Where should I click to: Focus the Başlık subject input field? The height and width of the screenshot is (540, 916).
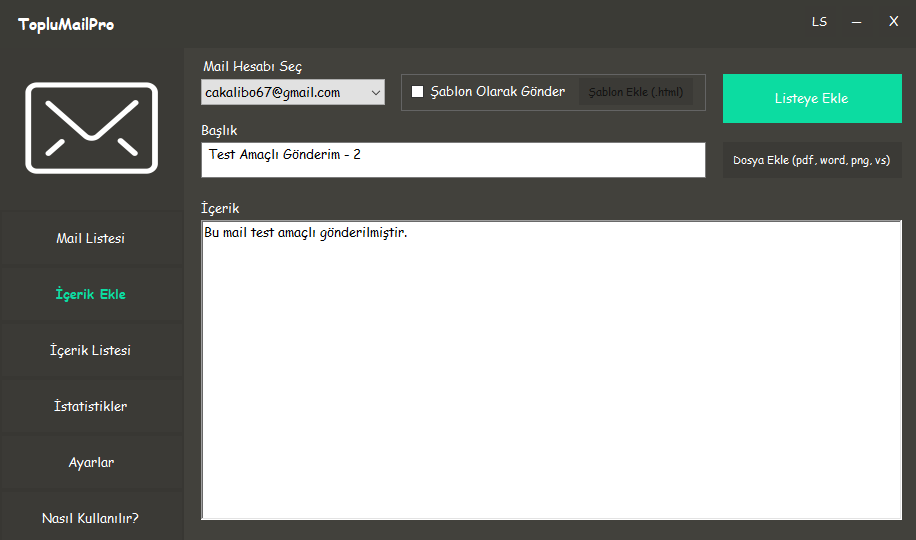pyautogui.click(x=453, y=160)
